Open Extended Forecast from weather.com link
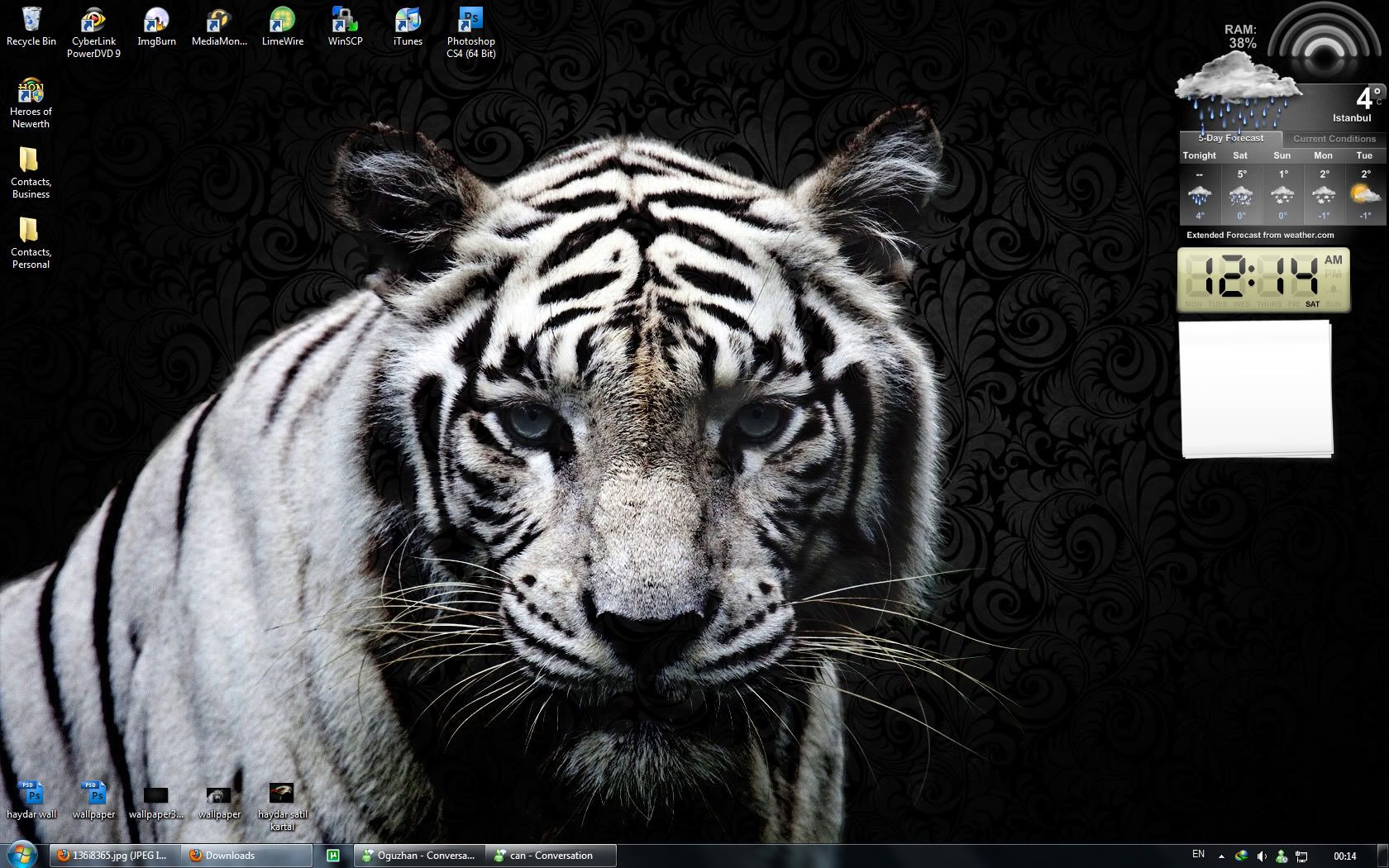 (1260, 235)
